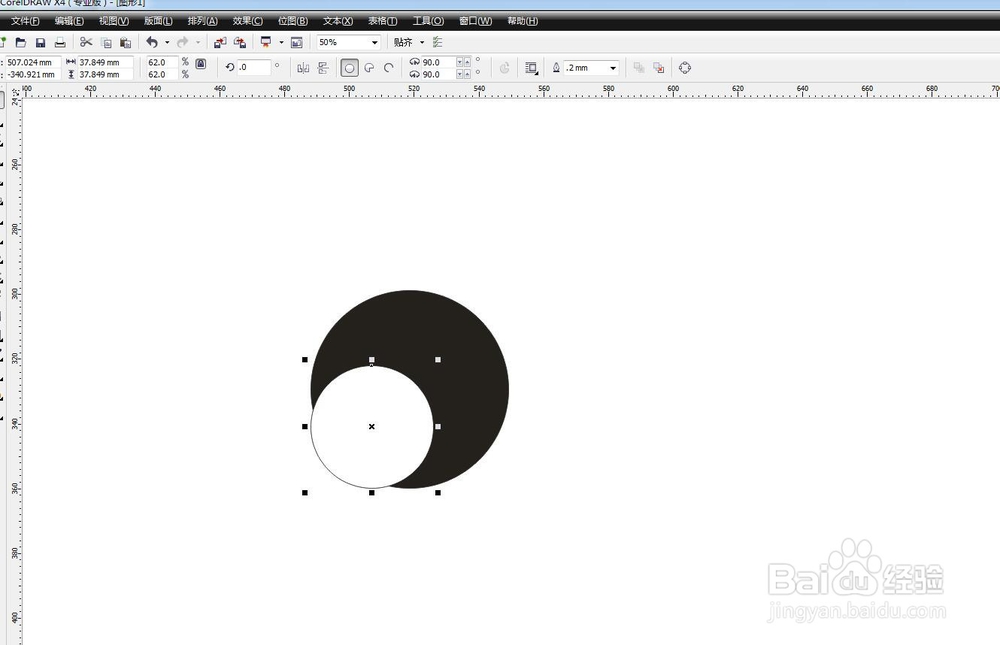The image size is (1000, 645).
Task: Click the Options checklist icon
Action: 438,43
